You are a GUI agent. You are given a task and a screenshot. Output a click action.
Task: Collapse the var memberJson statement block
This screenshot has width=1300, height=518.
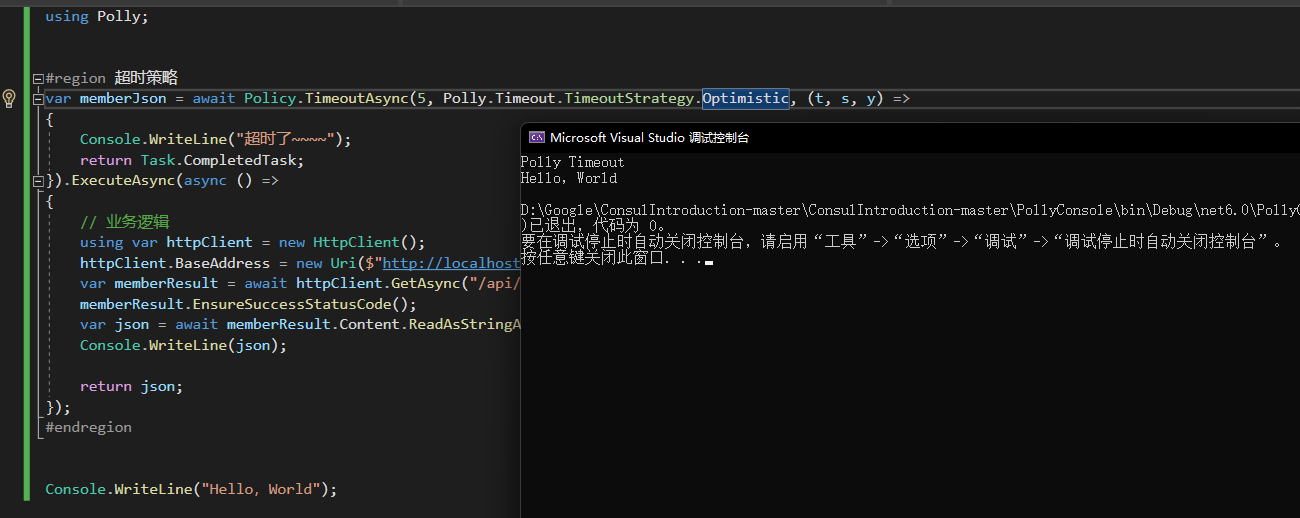(38, 99)
